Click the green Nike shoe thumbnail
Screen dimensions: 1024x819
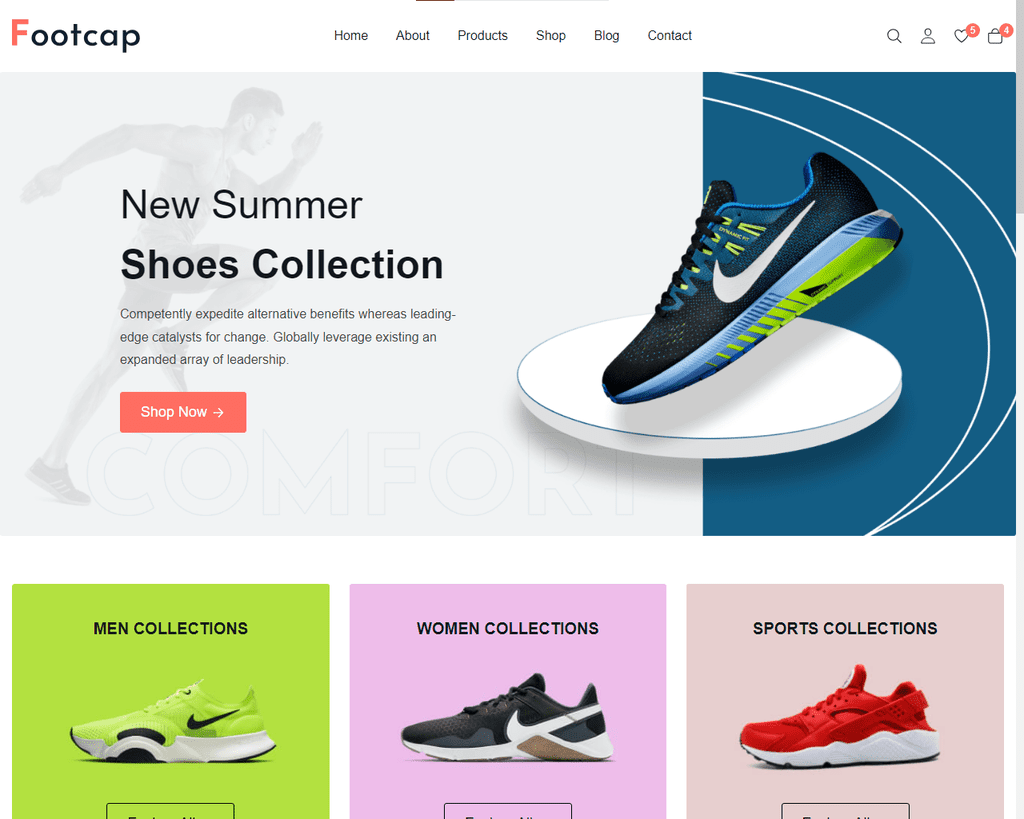173,721
